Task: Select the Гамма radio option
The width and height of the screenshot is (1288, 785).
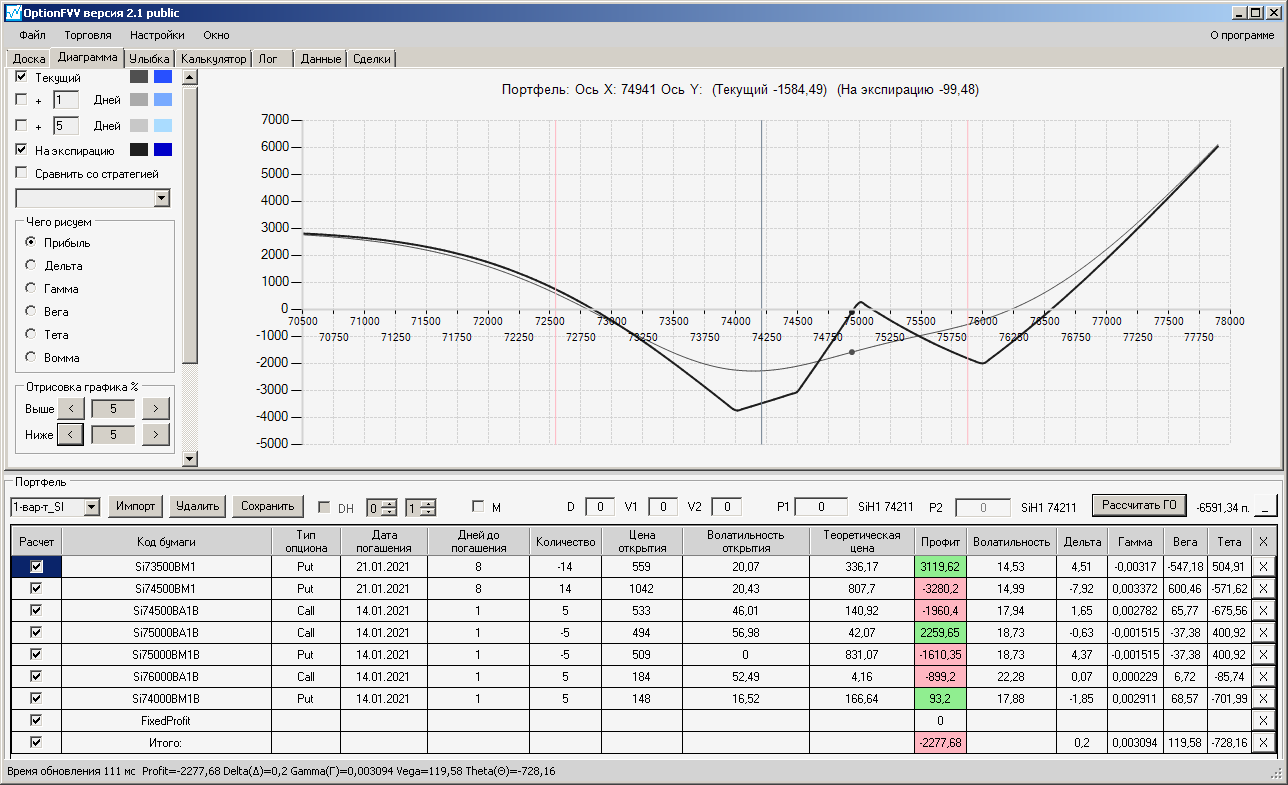Action: [x=31, y=289]
